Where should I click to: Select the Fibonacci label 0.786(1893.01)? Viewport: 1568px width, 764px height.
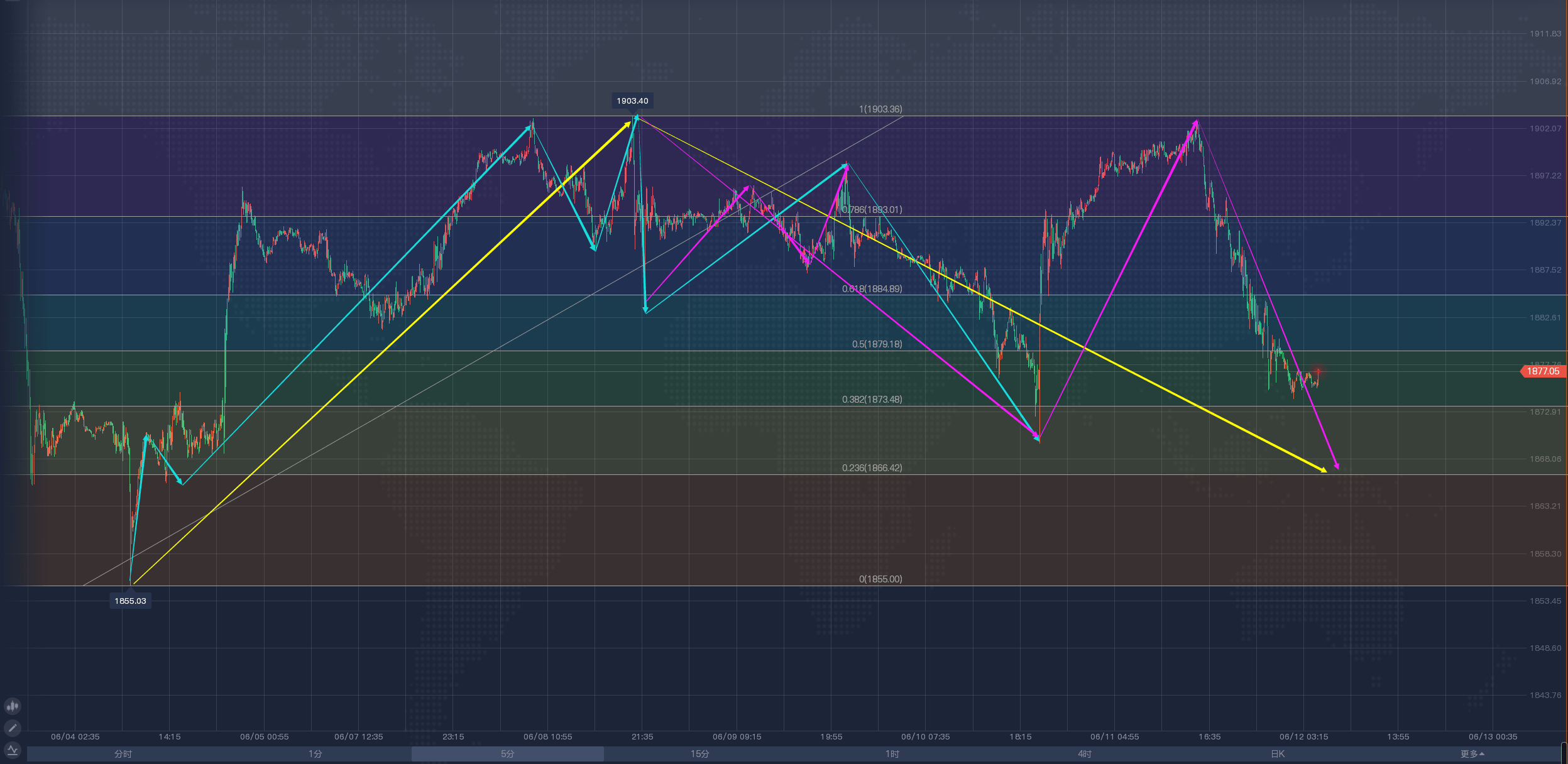[872, 210]
